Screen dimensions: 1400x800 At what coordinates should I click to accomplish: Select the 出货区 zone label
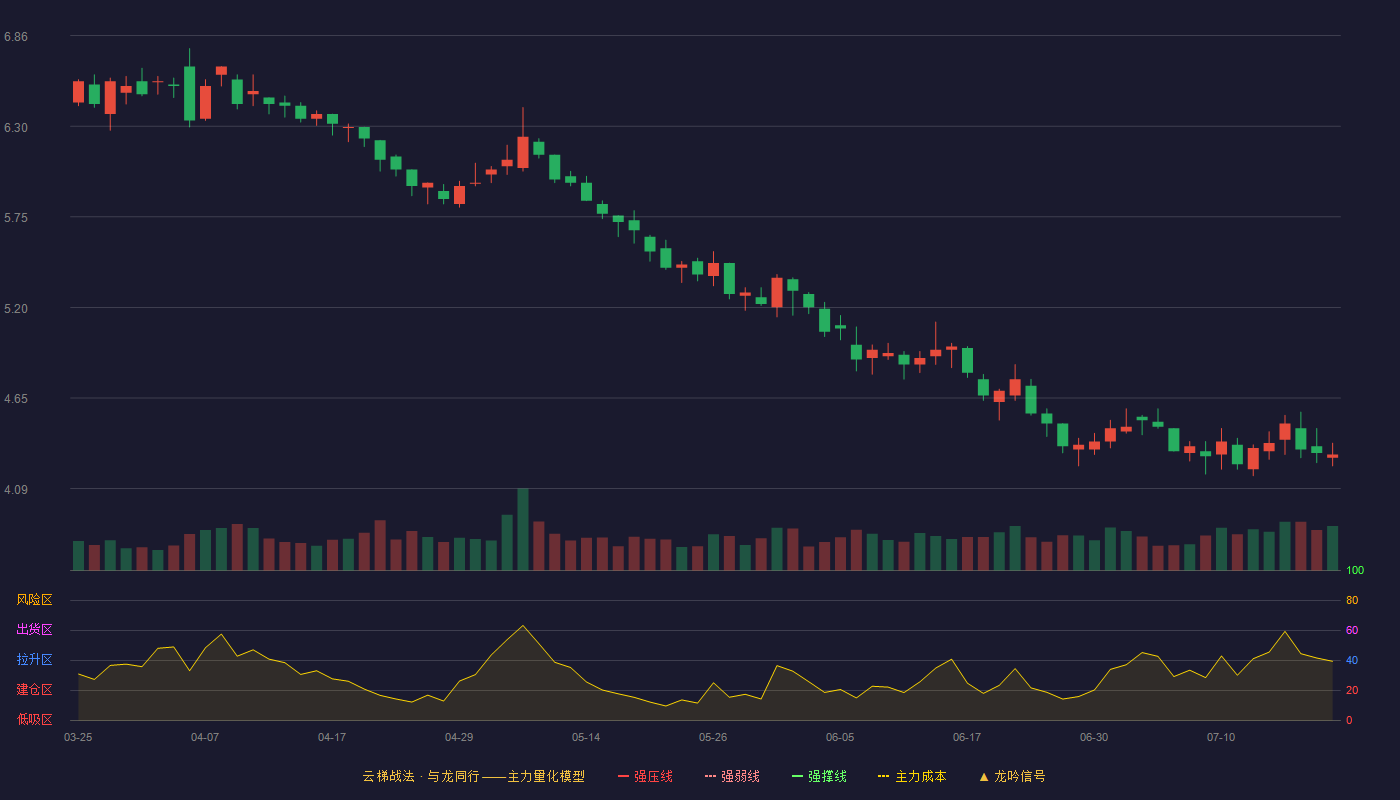(34, 630)
